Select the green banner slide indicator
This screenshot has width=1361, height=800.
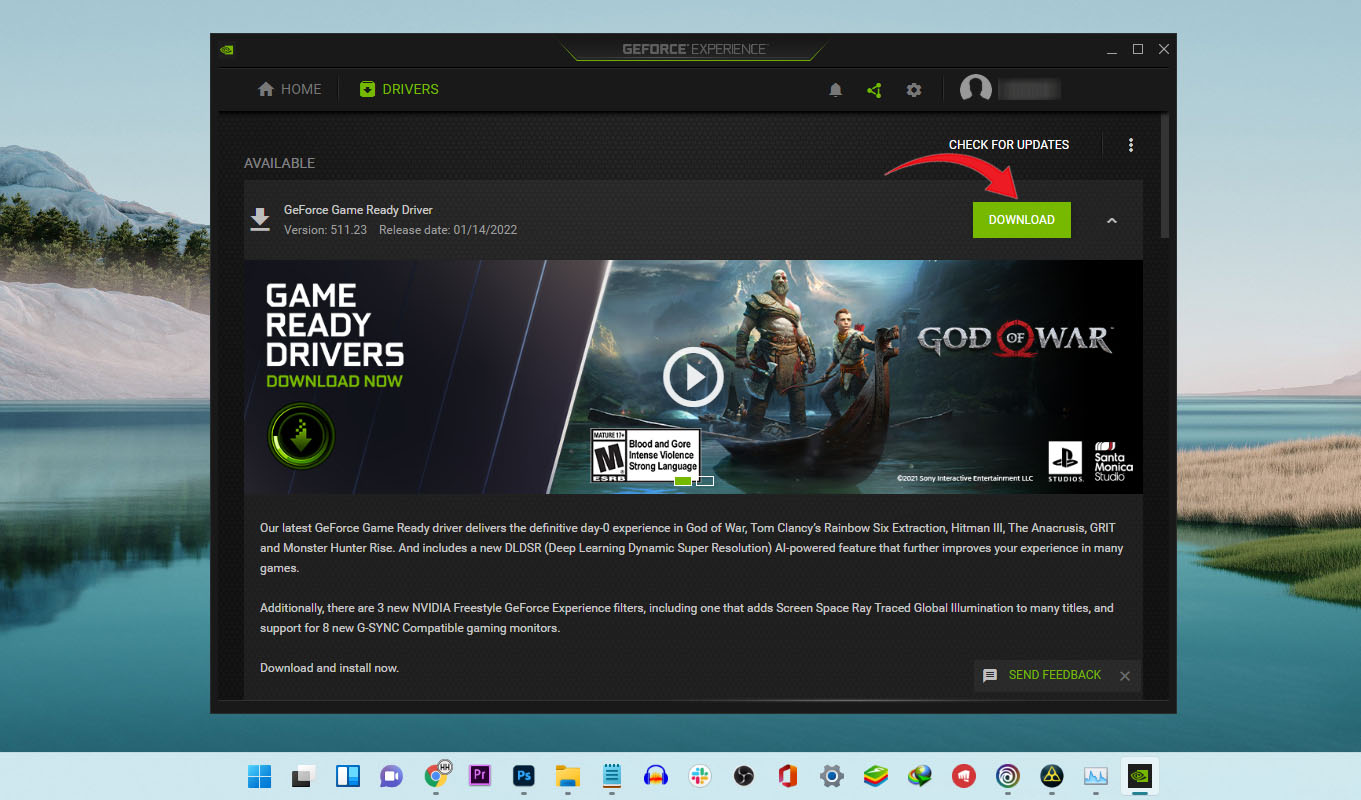point(683,481)
